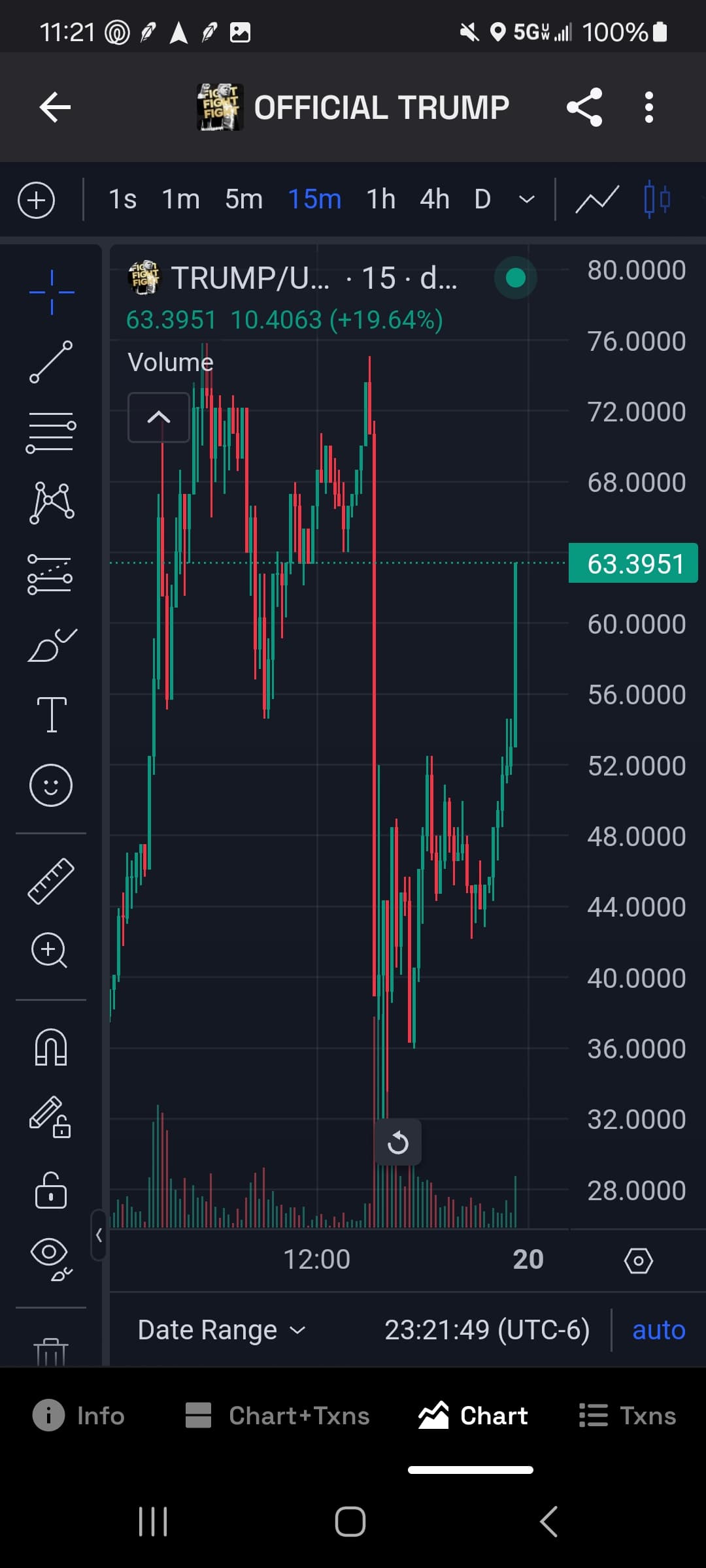The image size is (706, 1568).
Task: Select the 15m timeframe
Action: [314, 199]
